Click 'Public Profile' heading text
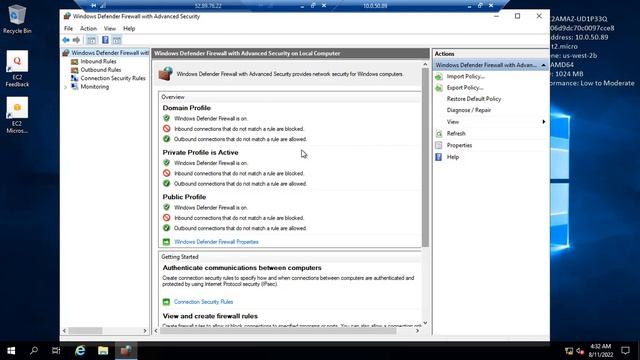640x360 pixels. (184, 197)
